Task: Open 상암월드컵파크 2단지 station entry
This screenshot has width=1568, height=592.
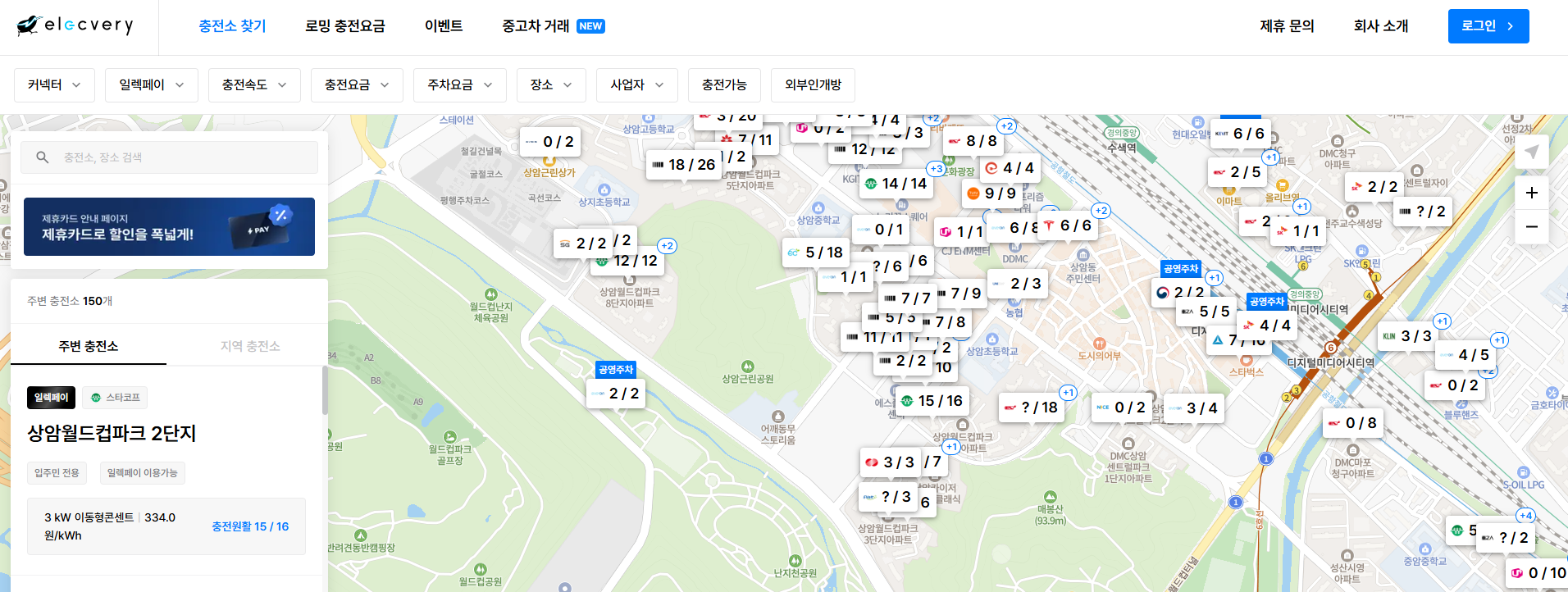Action: tap(112, 433)
